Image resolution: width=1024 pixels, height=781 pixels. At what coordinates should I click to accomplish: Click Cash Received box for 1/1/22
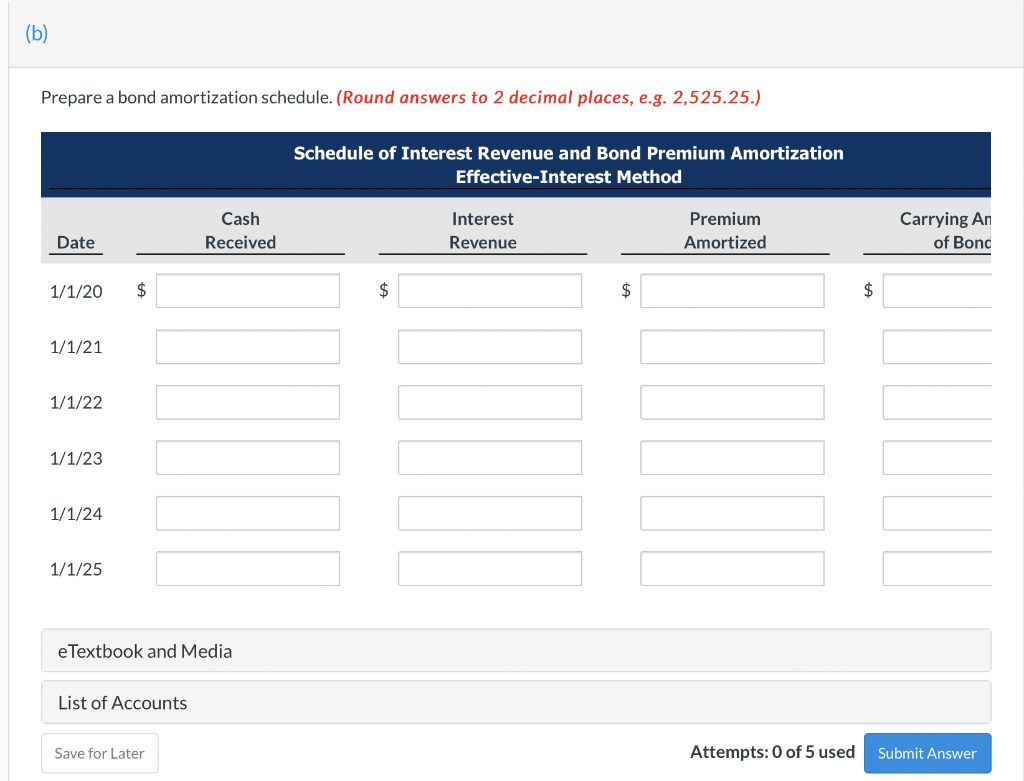[248, 402]
